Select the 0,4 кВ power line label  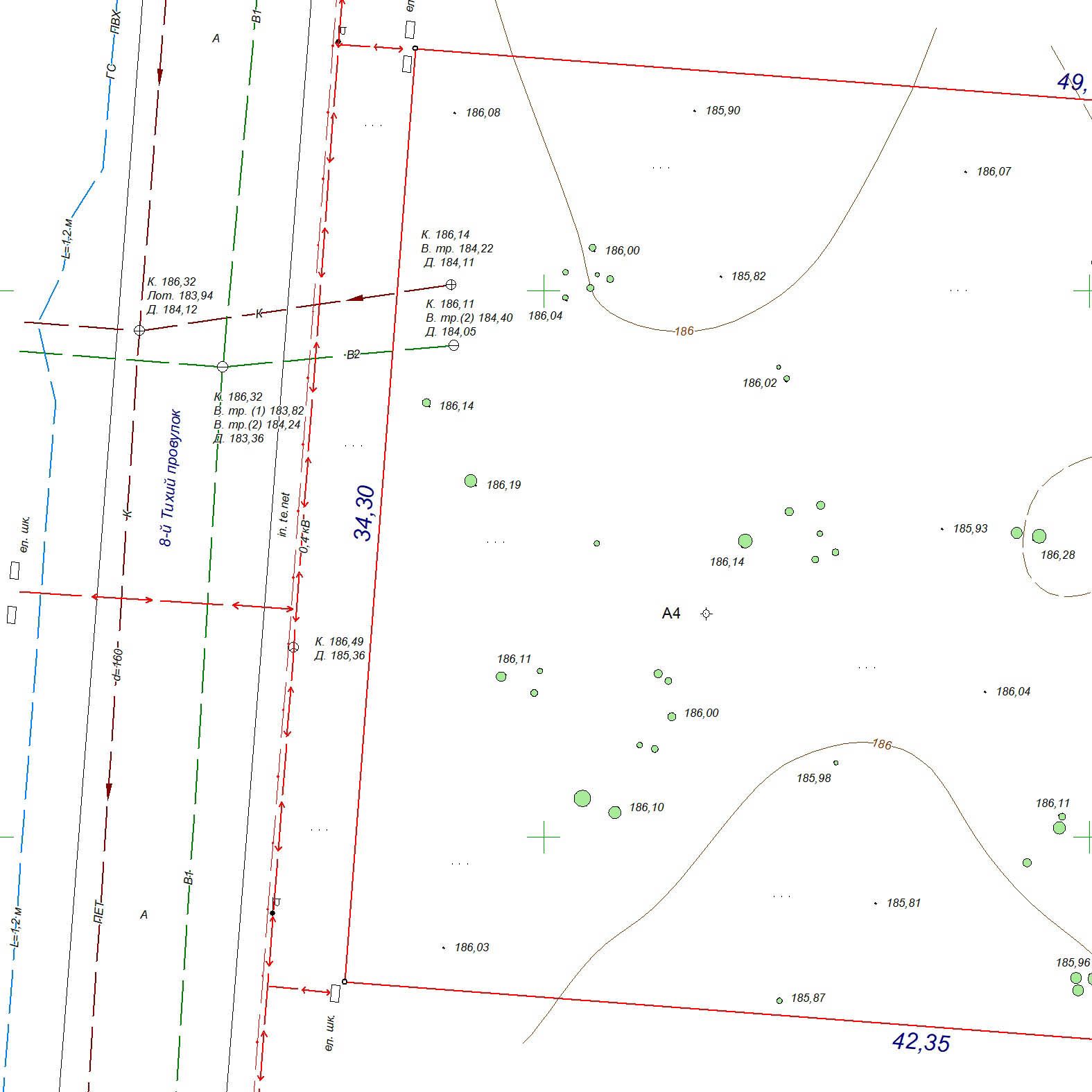305,536
